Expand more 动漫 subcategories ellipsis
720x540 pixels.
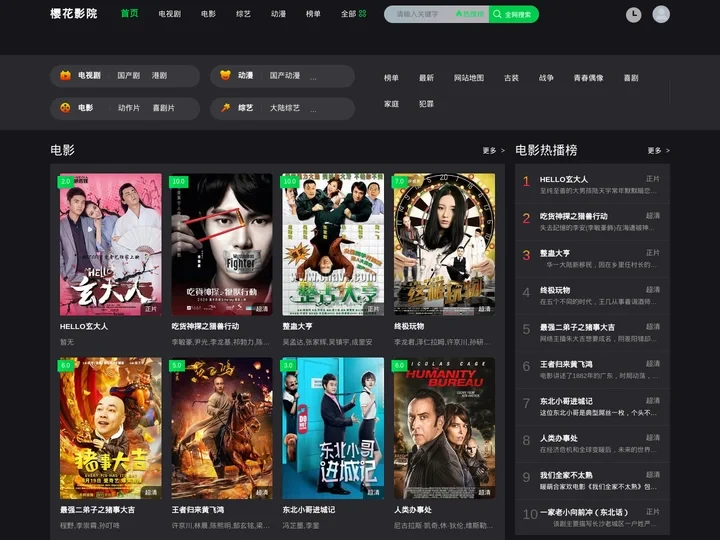[x=313, y=77]
